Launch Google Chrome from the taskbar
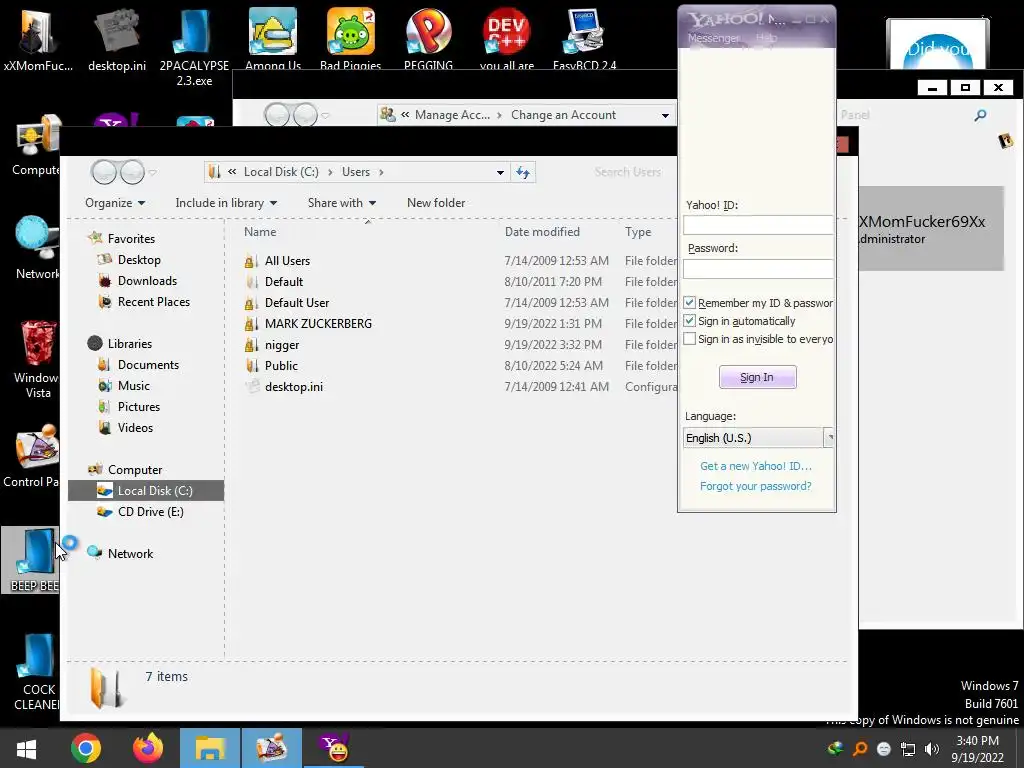The width and height of the screenshot is (1024, 768). (86, 748)
